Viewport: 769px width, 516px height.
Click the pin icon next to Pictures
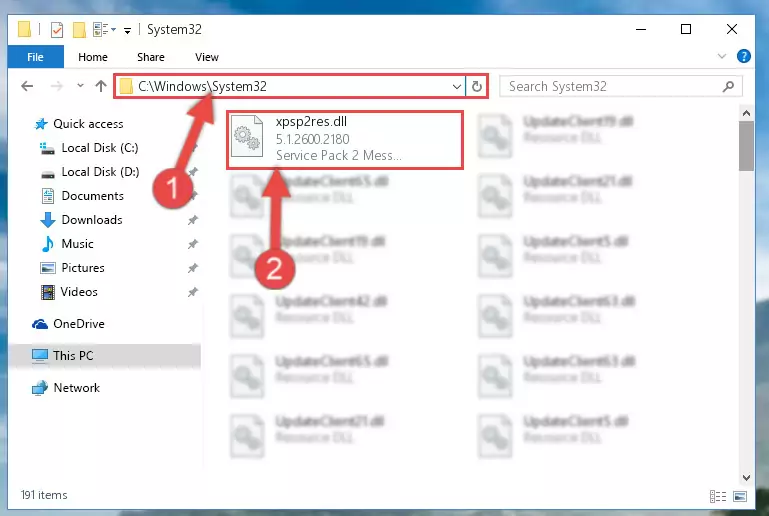click(x=193, y=268)
